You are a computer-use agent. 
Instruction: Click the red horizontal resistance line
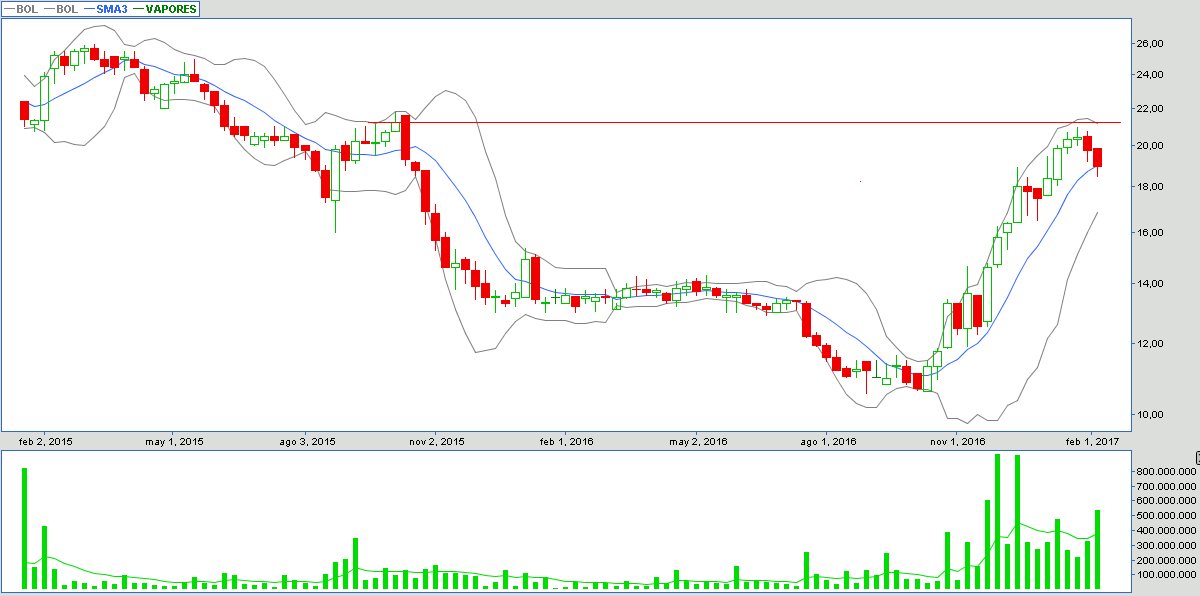tap(744, 122)
